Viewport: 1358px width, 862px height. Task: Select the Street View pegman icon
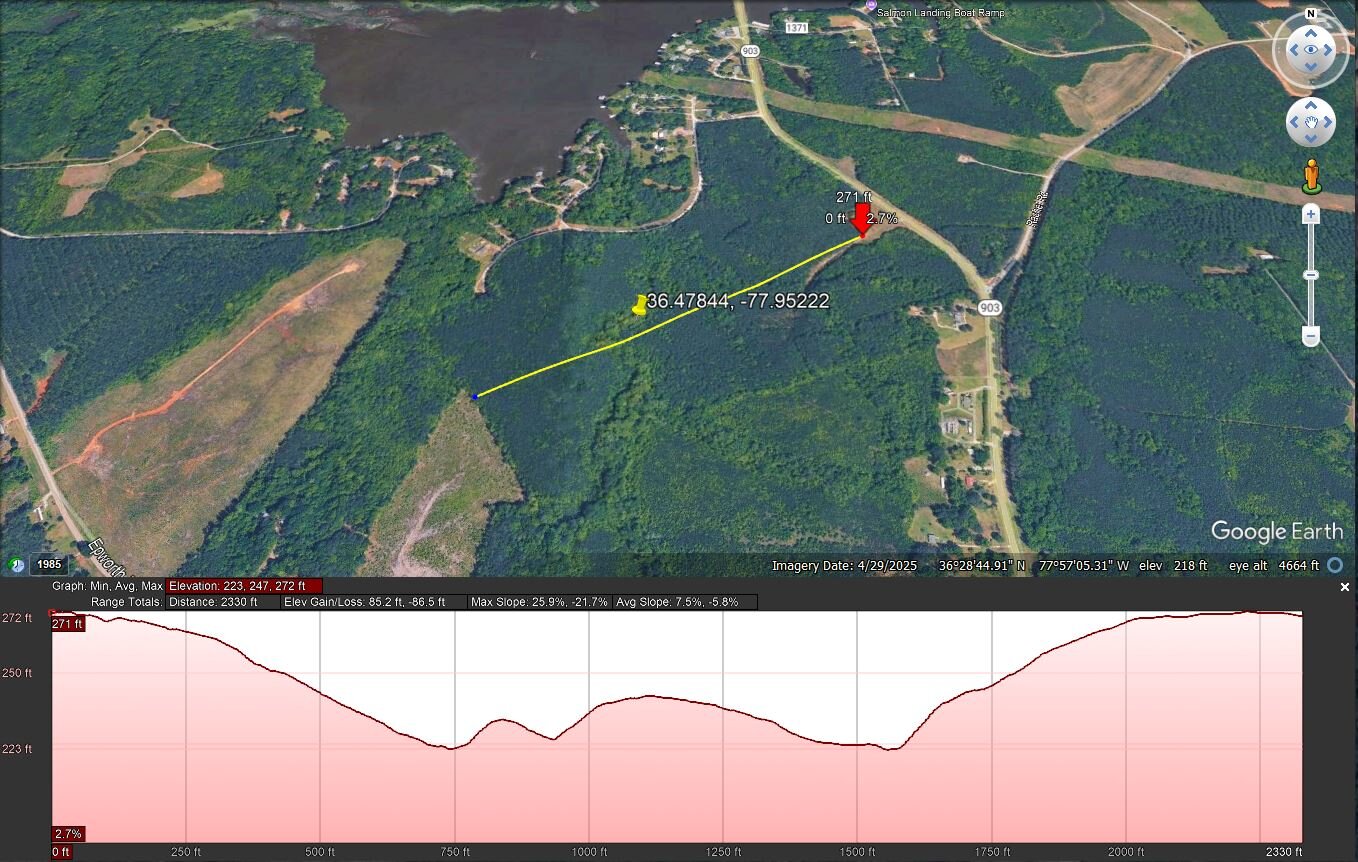[x=1311, y=176]
